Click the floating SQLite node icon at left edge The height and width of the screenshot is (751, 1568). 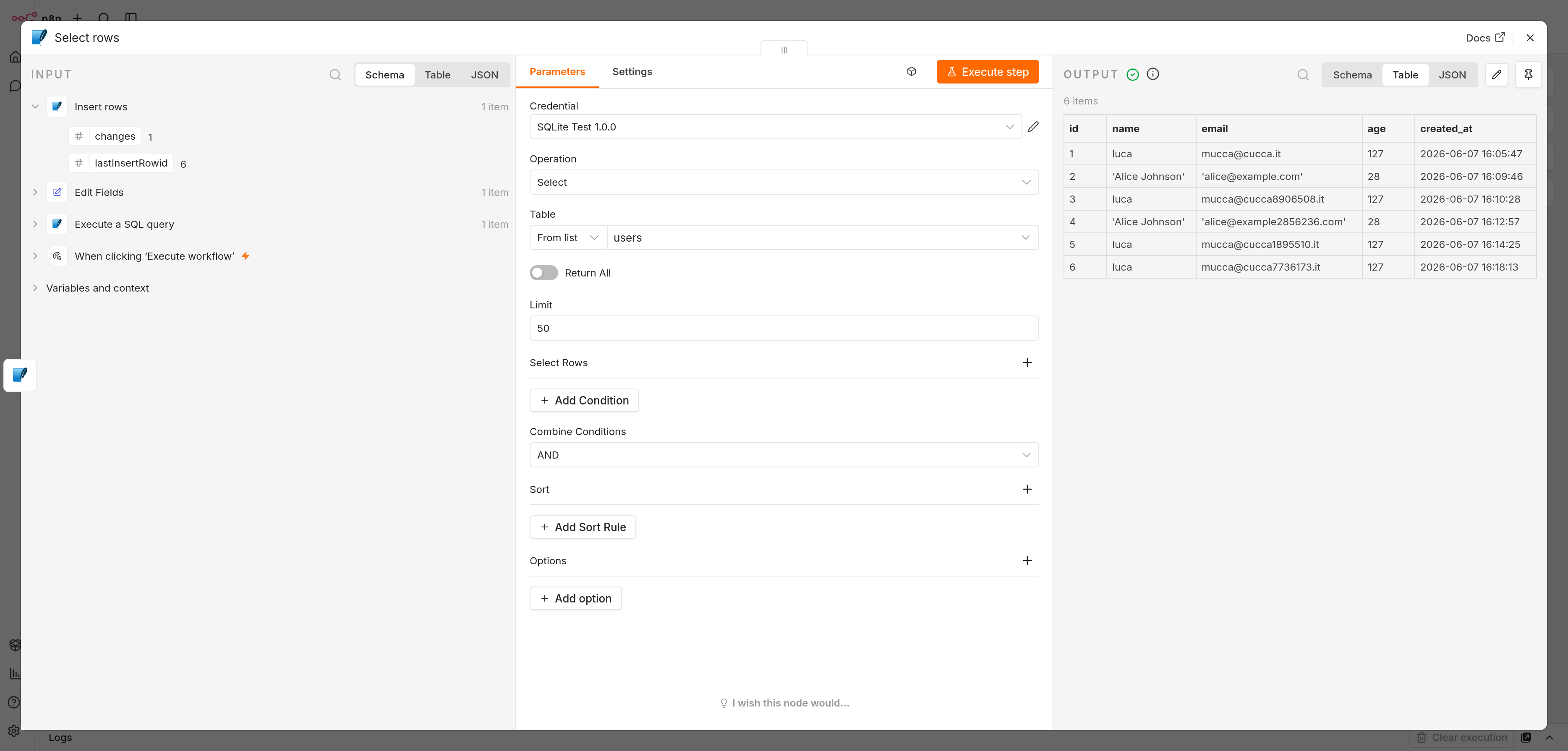20,375
